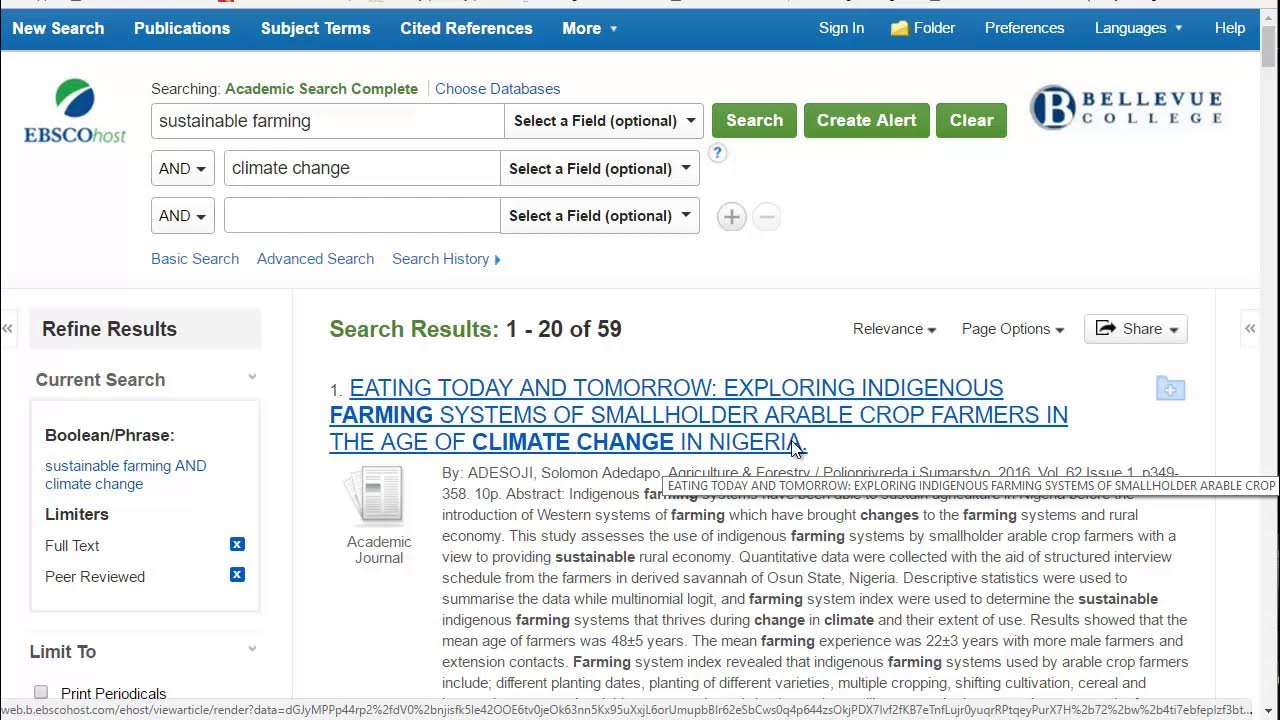1280x720 pixels.
Task: Open the Share dropdown
Action: click(x=1136, y=329)
